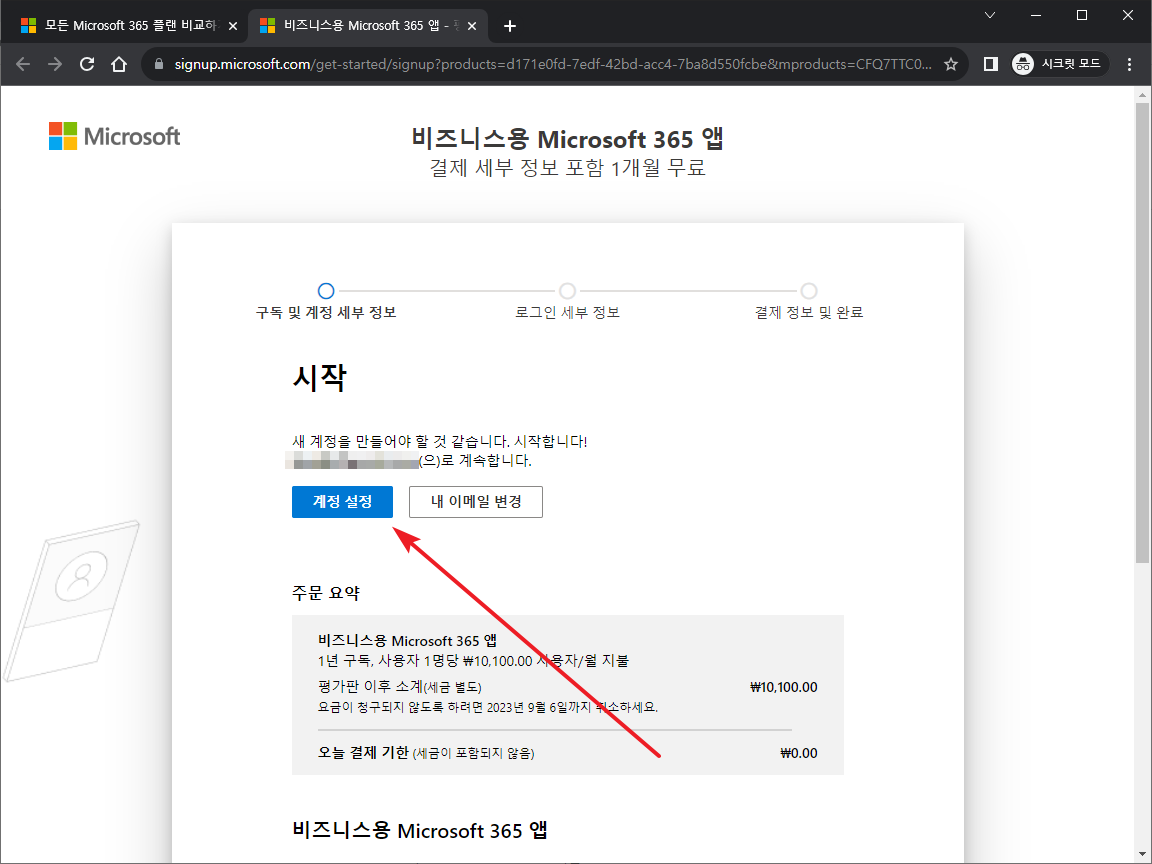1152x864 pixels.
Task: Click the ₩0.00 amount due today
Action: tap(799, 753)
